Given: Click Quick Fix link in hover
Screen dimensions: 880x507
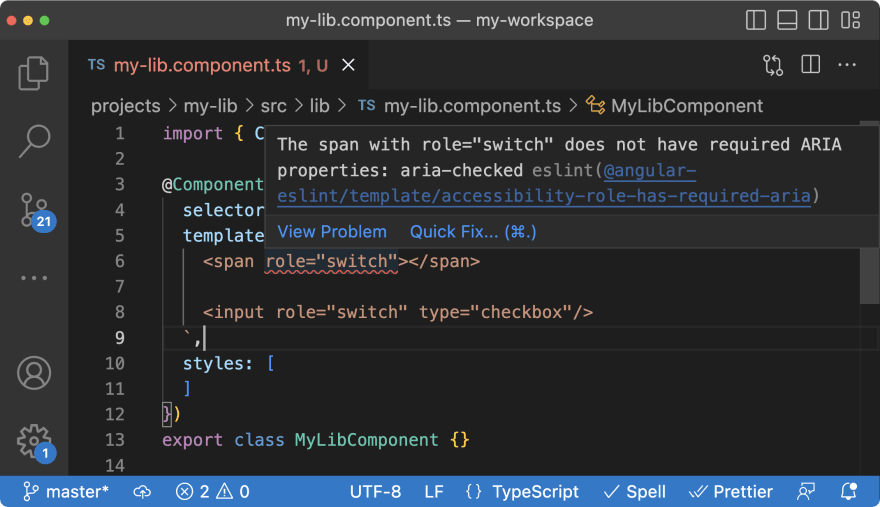Looking at the screenshot, I should pyautogui.click(x=473, y=231).
